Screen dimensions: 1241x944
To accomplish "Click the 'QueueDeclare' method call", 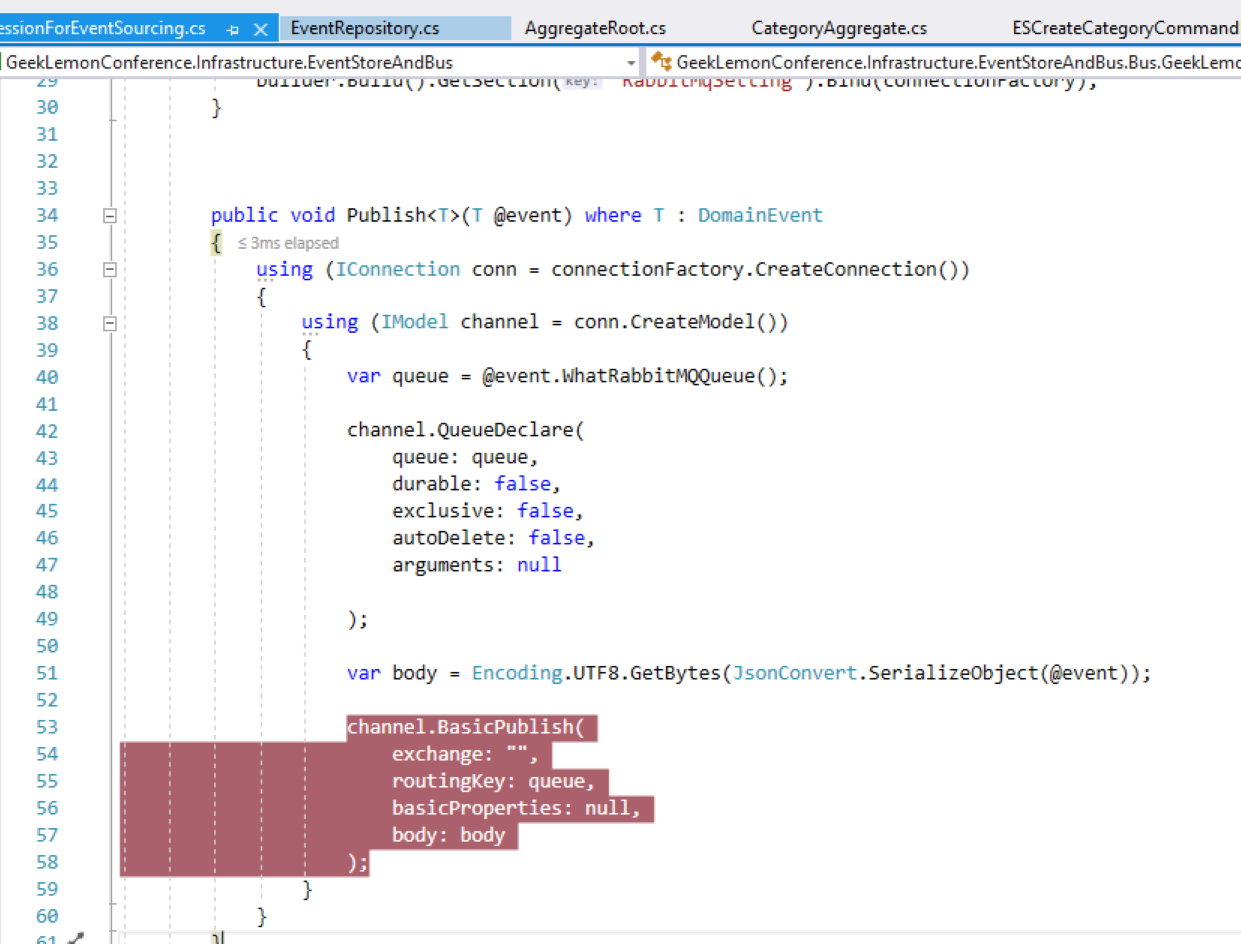I will point(506,431).
